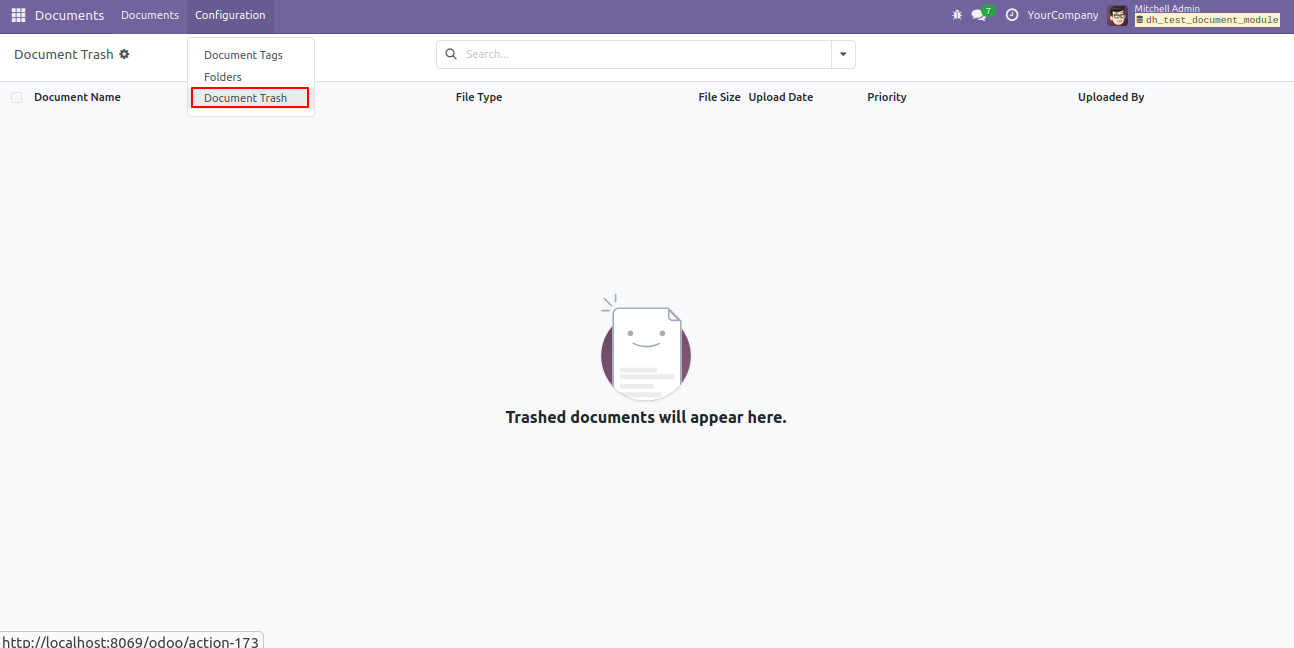Click the bug debug tools icon
Image resolution: width=1294 pixels, height=648 pixels.
[x=957, y=15]
